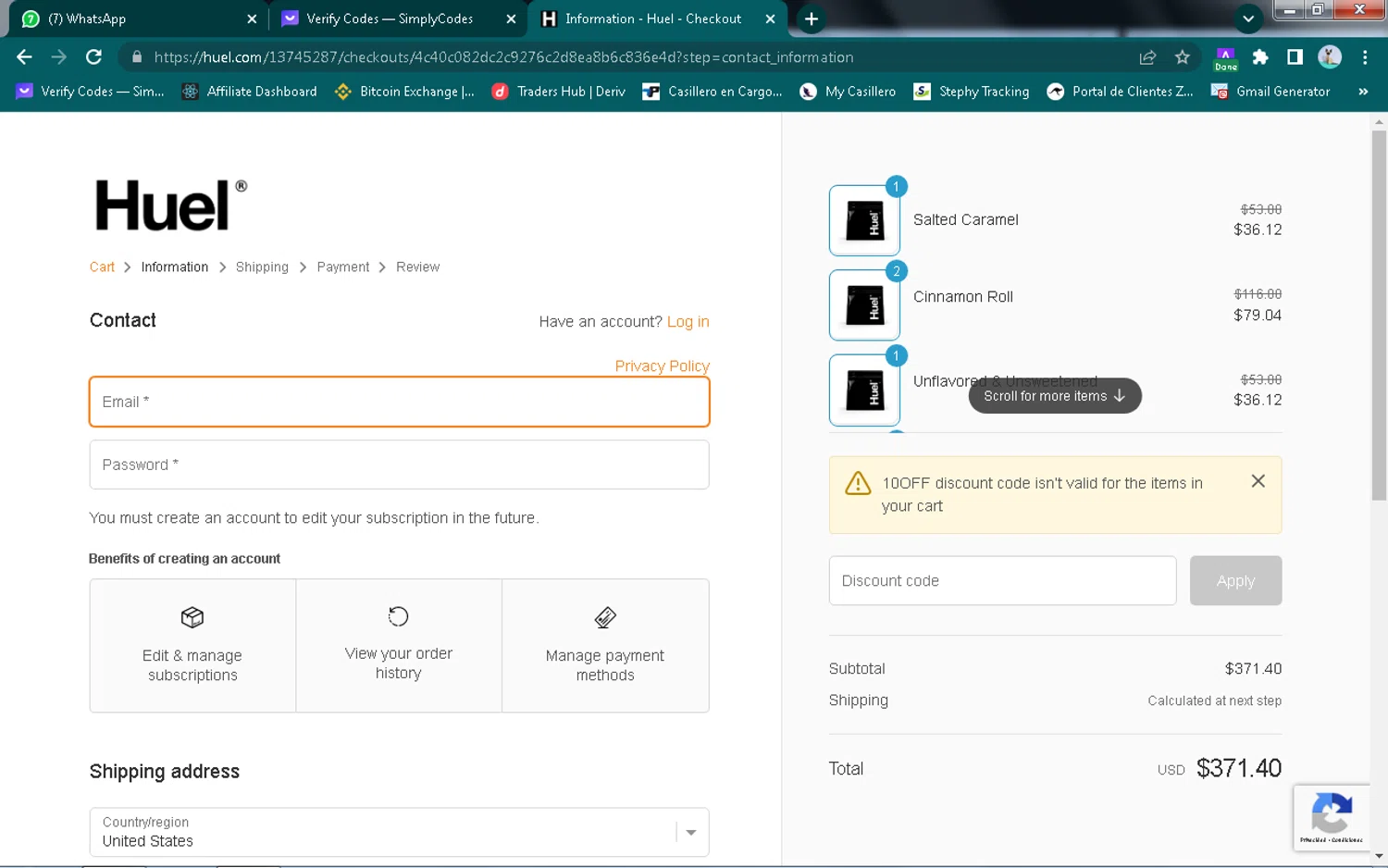Image resolution: width=1388 pixels, height=868 pixels.
Task: Share this page icon
Action: pyautogui.click(x=1147, y=57)
